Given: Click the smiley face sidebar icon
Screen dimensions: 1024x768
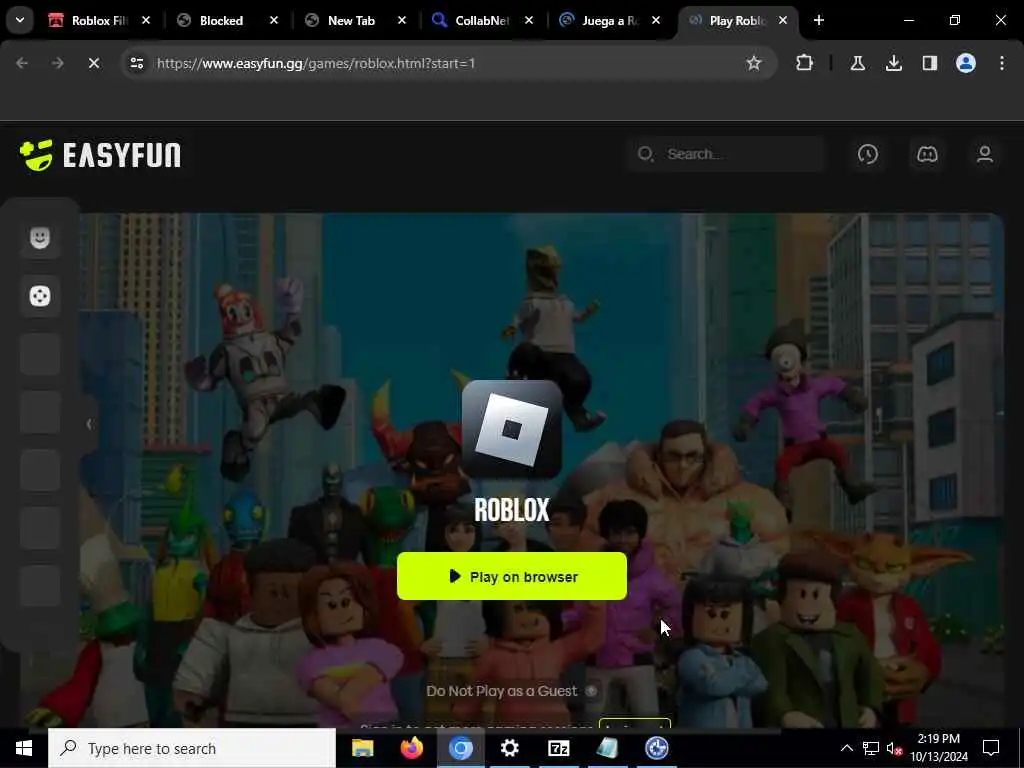Looking at the screenshot, I should click(x=40, y=238).
